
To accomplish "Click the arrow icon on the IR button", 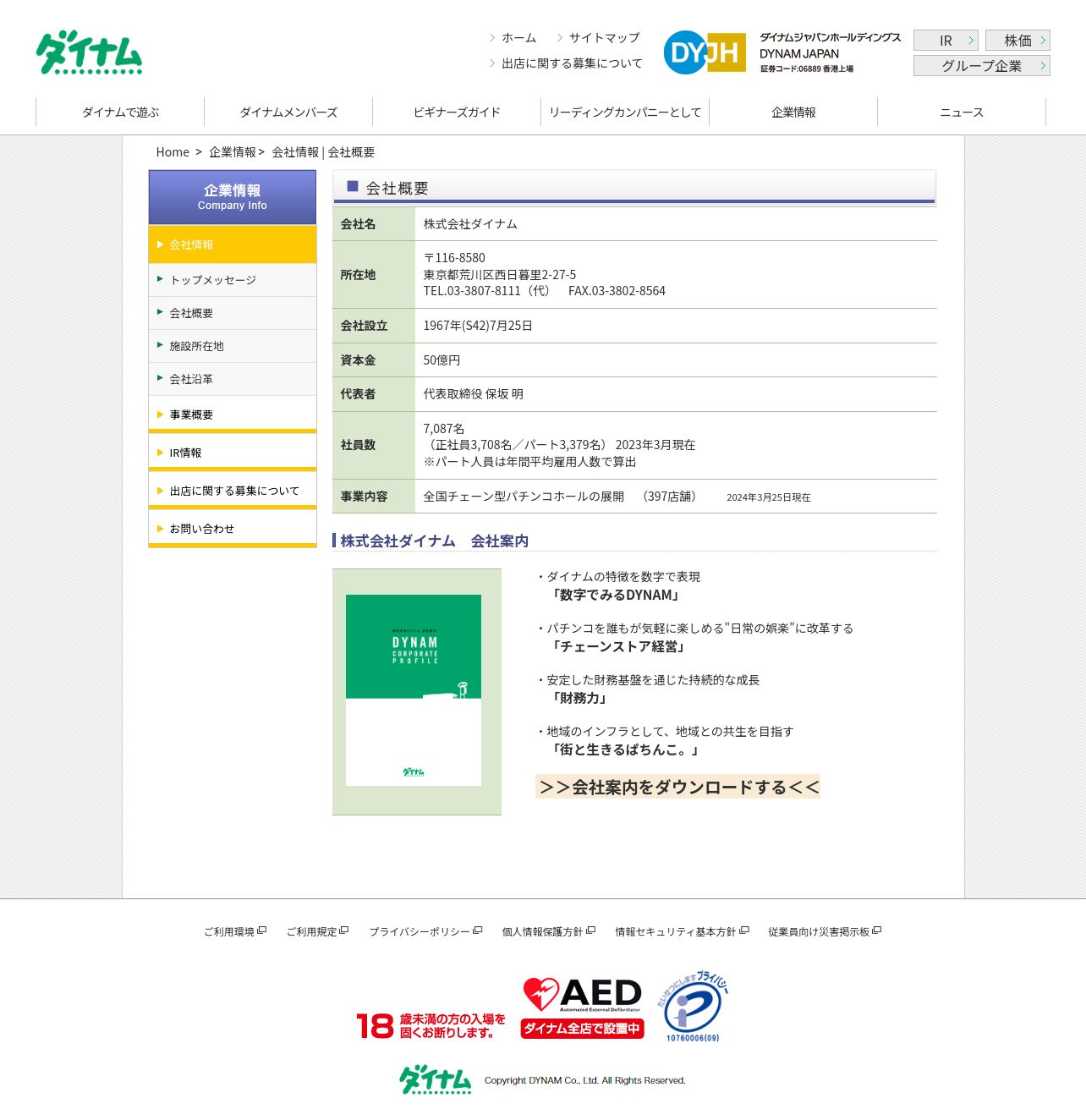I will point(971,41).
